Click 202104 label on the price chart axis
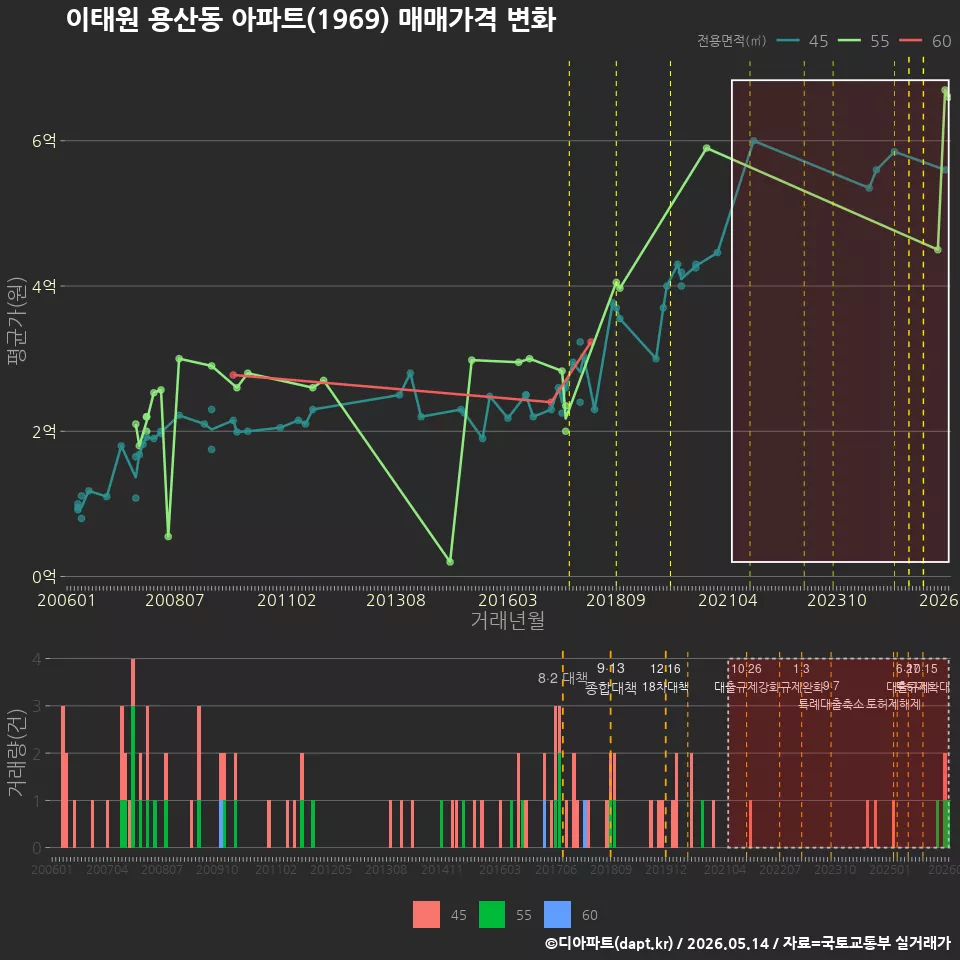The width and height of the screenshot is (960, 960). click(728, 600)
